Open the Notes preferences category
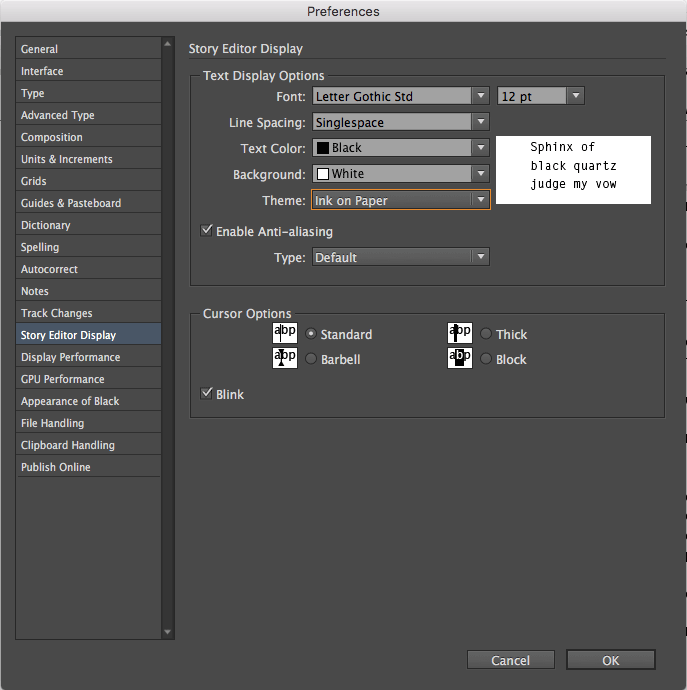 (88, 291)
